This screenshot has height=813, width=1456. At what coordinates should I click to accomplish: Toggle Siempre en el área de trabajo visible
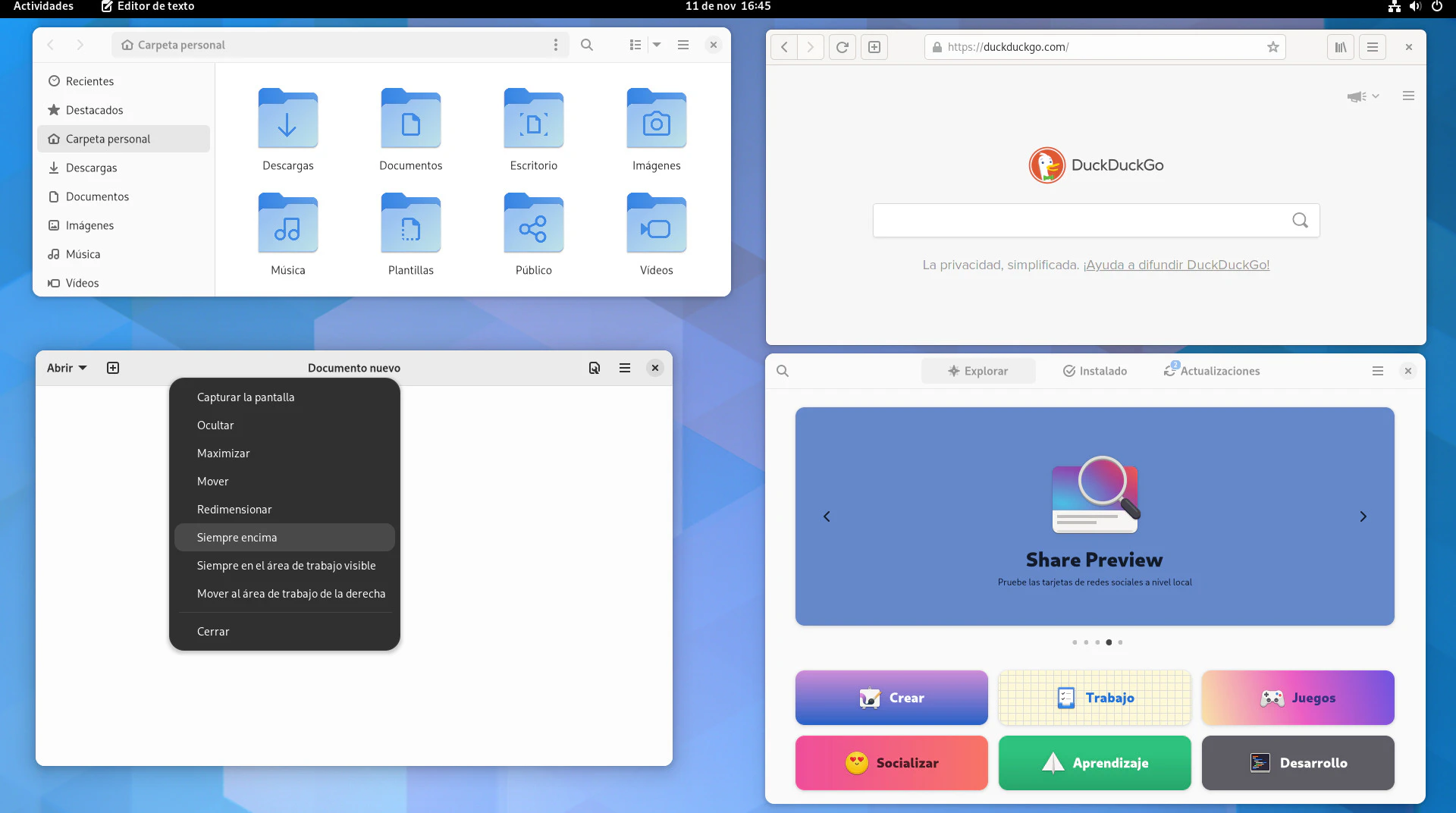coord(284,566)
